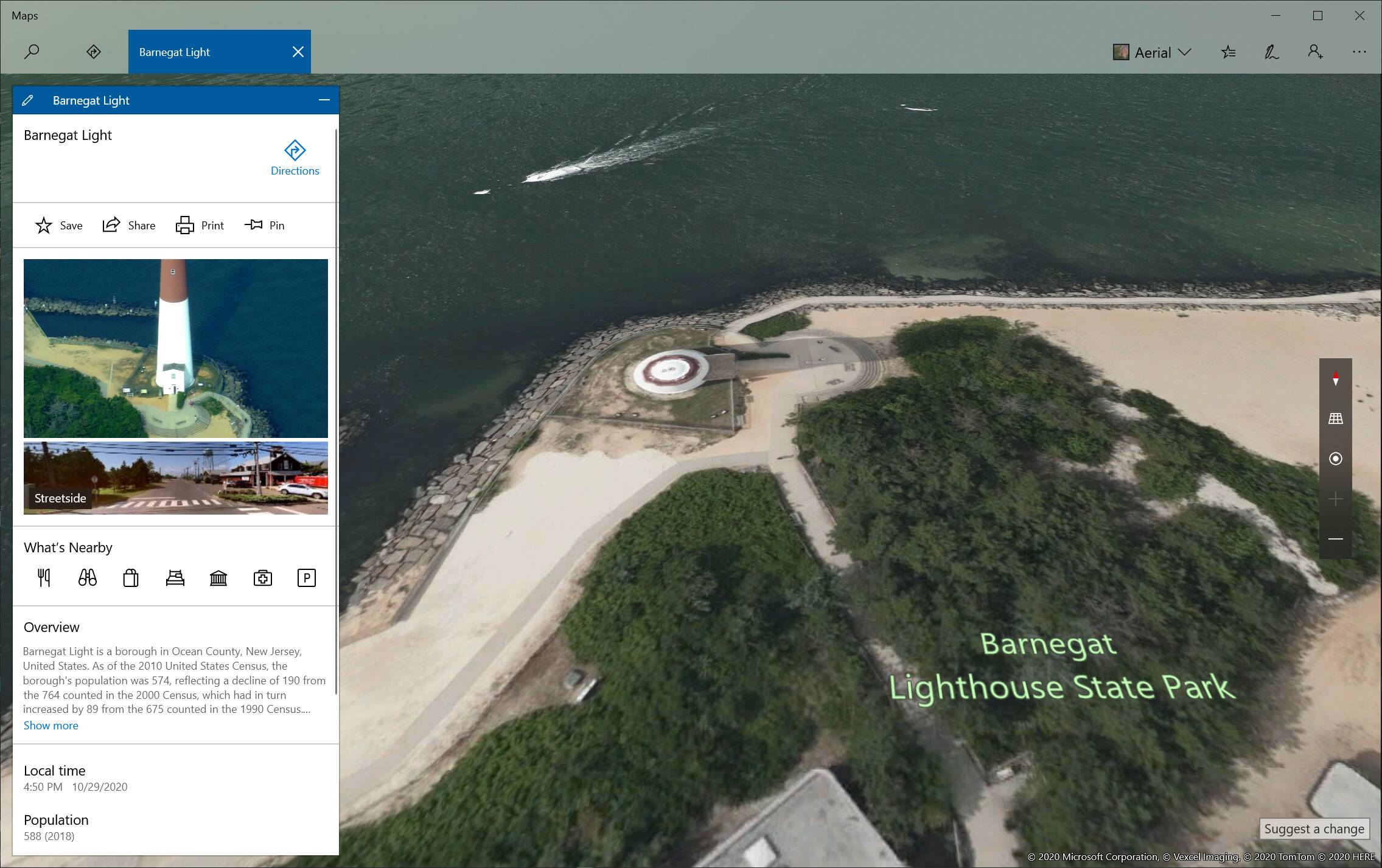Find nearby parking with the P icon
The image size is (1382, 868).
306,577
